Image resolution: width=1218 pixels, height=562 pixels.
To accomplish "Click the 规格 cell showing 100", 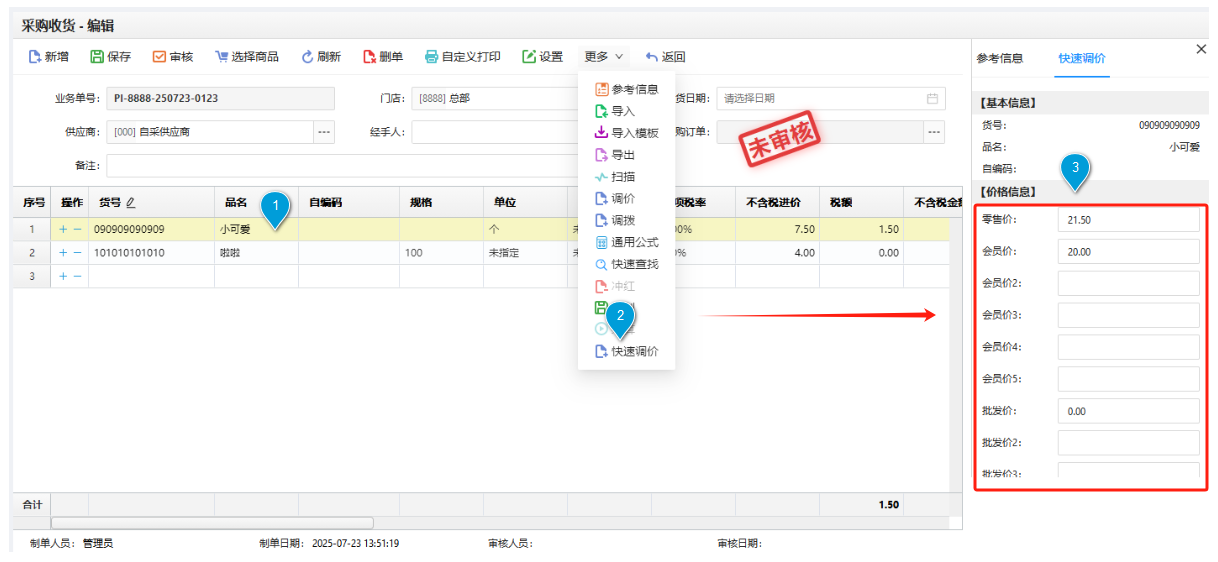I will 442,253.
